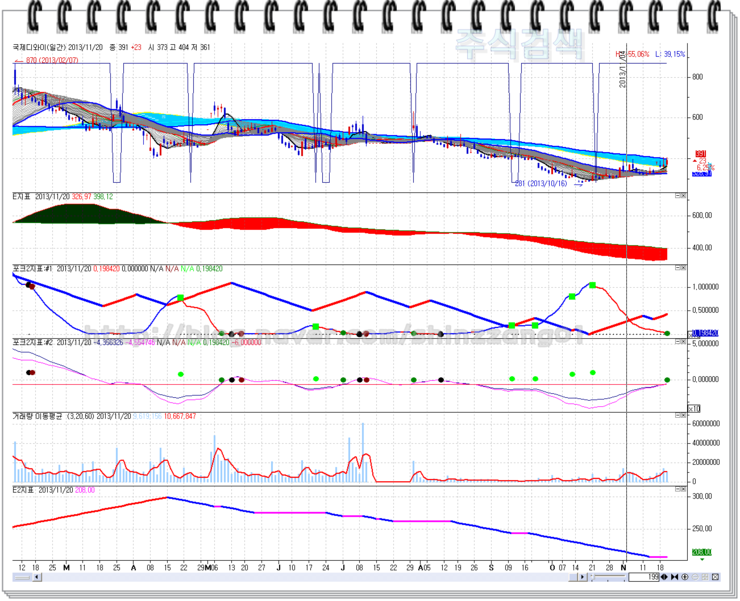
Task: Click the last green dot on 포크2지표 #1
Action: coord(667,333)
